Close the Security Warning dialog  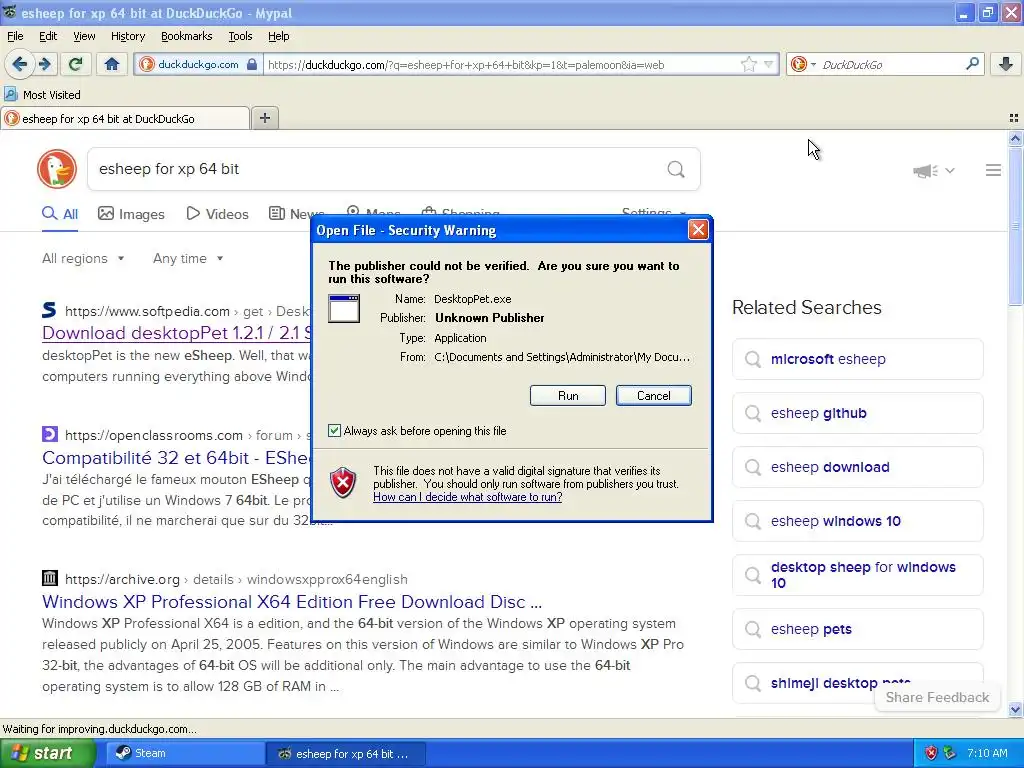[x=698, y=230]
